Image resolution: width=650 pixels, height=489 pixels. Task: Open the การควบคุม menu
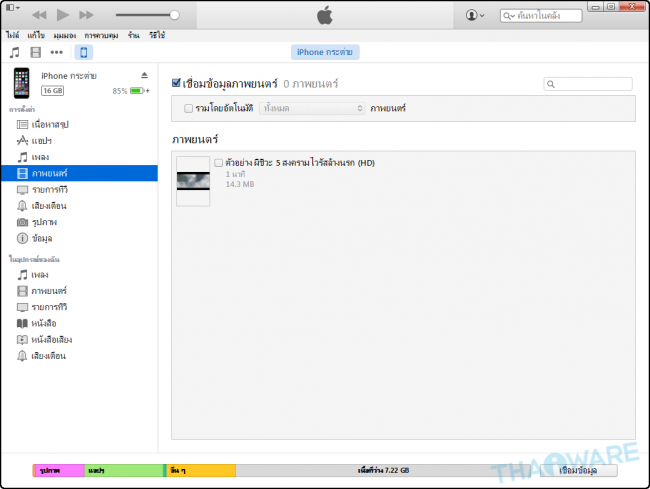101,36
